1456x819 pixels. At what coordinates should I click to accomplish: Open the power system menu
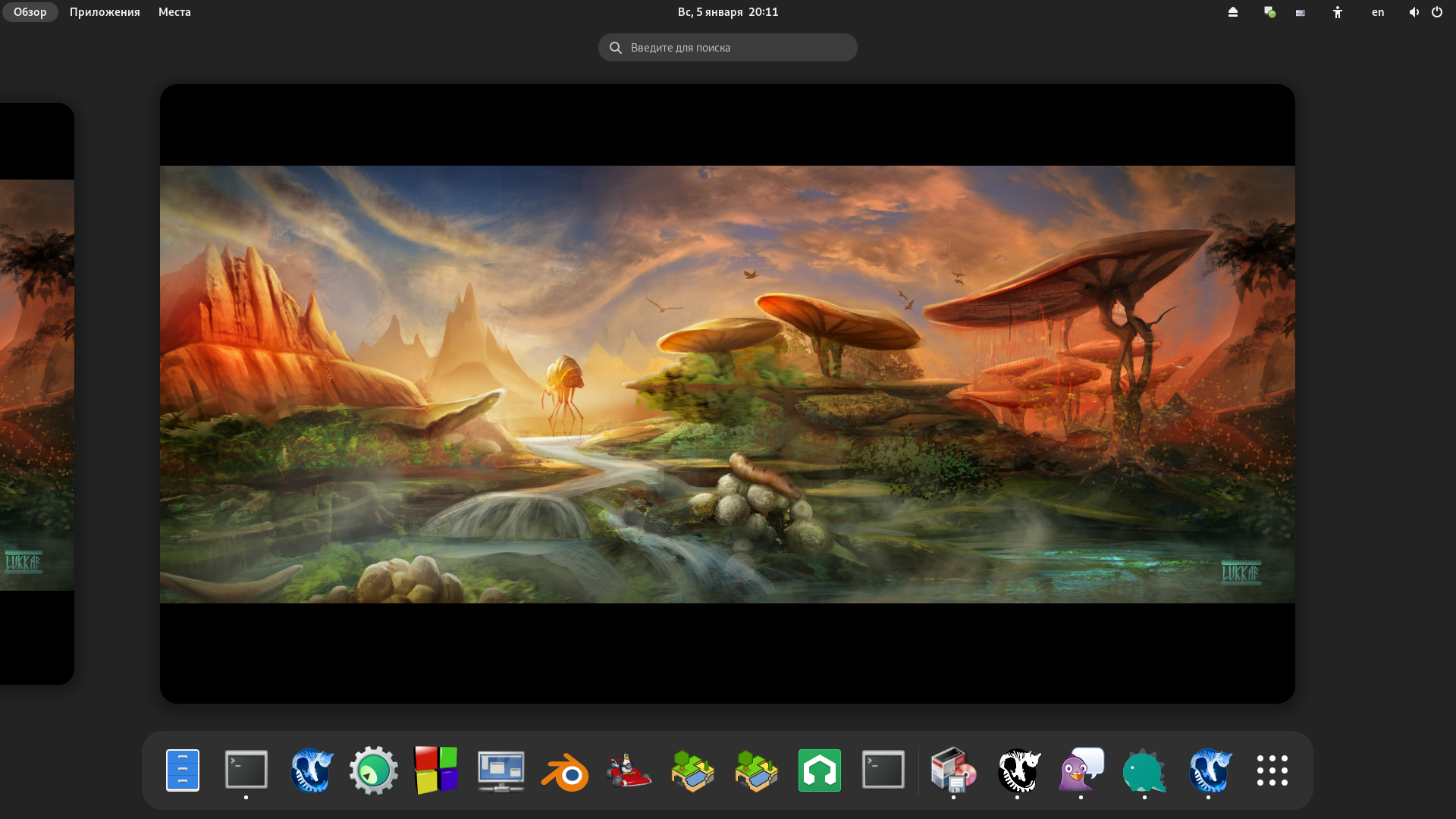(1437, 12)
